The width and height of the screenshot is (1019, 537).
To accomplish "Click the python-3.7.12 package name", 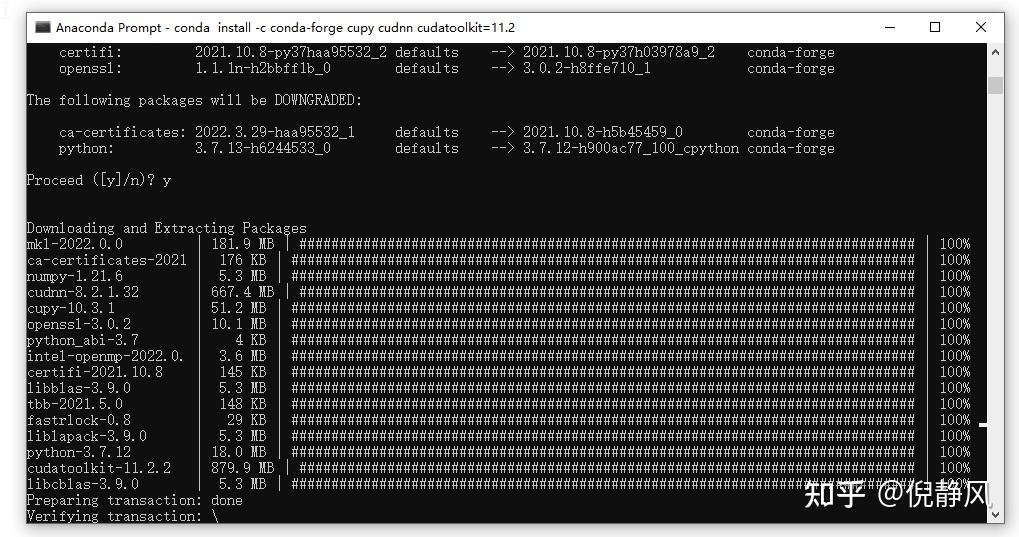I will tap(79, 452).
